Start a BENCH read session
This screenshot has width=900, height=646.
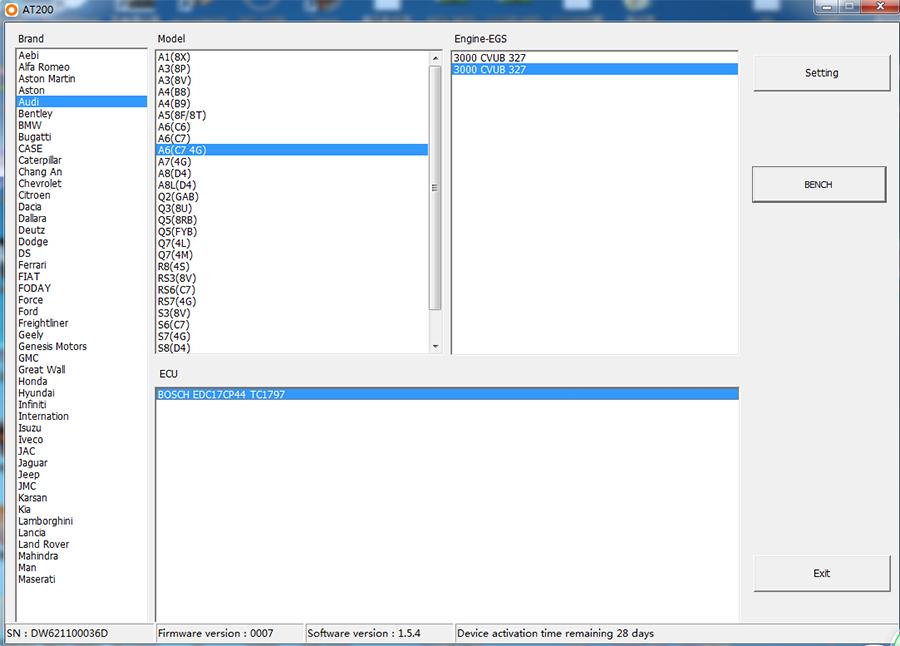point(818,184)
